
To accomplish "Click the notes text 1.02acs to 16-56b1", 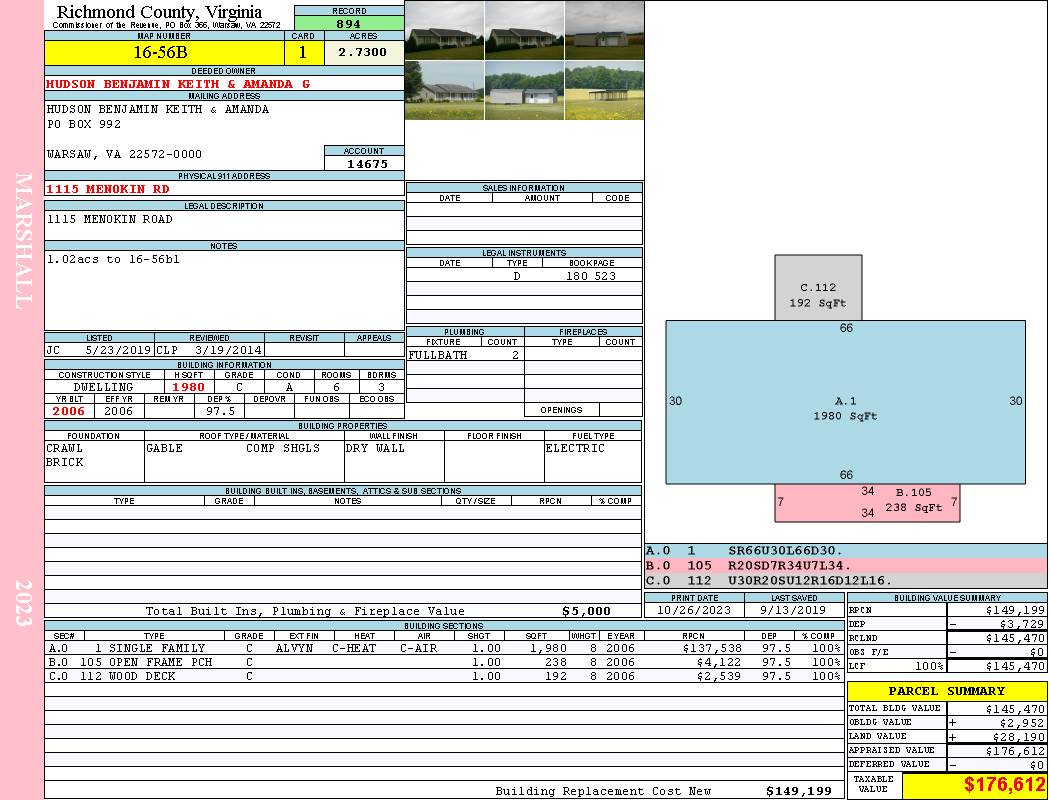I will [113, 259].
